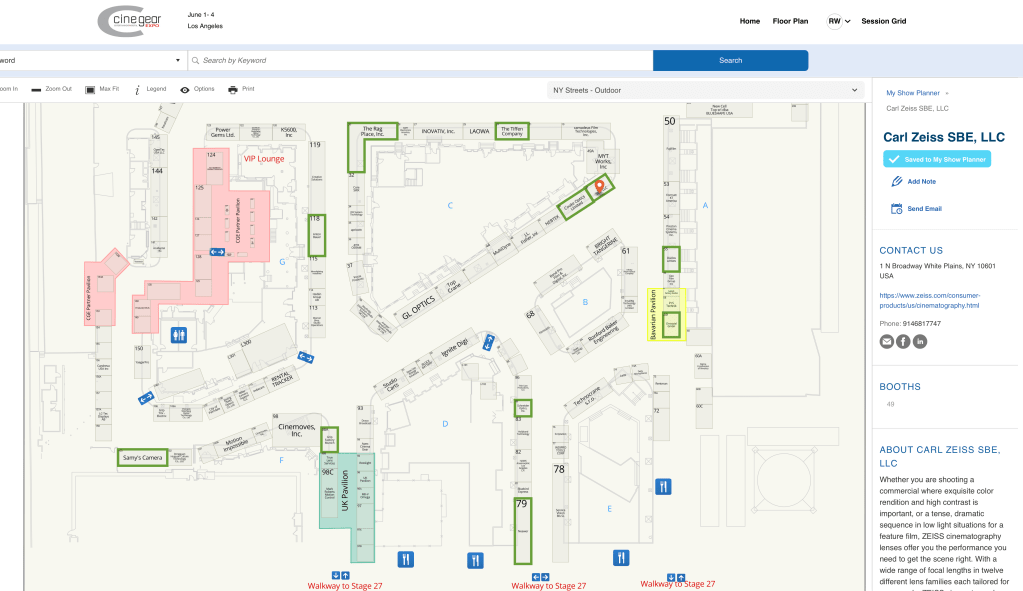Click the Max Fit icon

click(x=90, y=89)
